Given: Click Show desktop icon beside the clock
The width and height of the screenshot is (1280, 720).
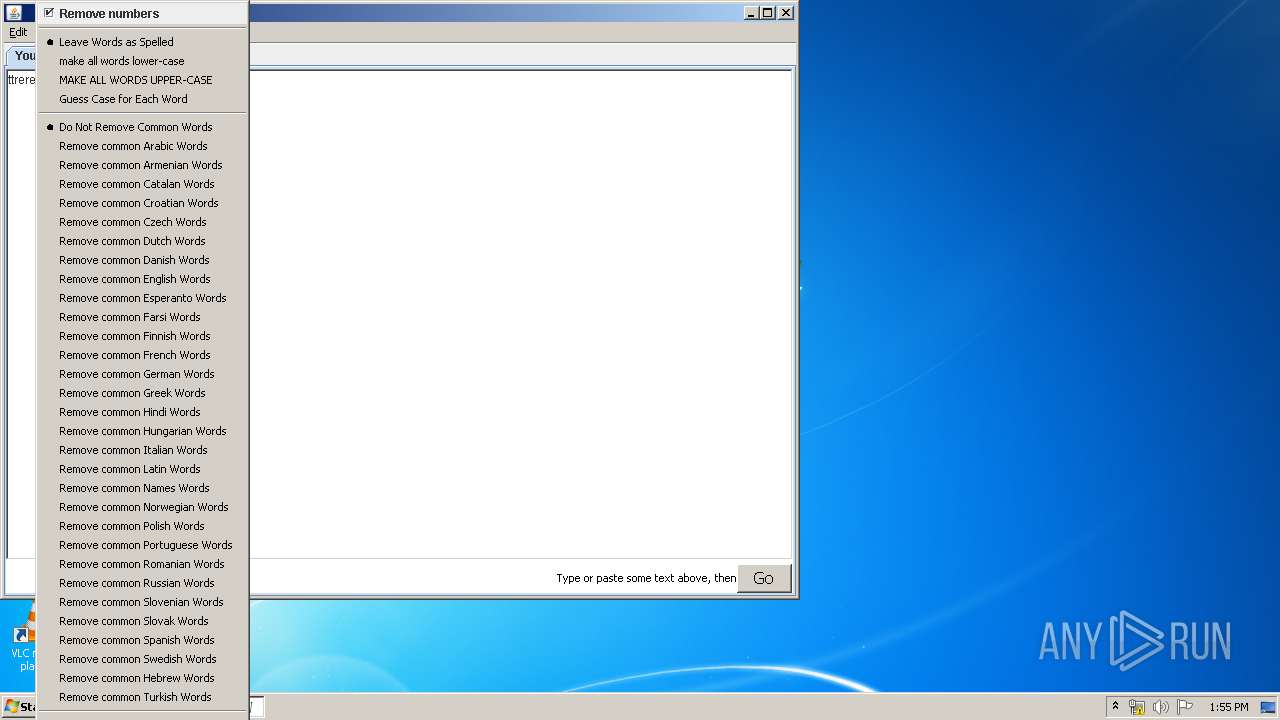Looking at the screenshot, I should coord(1268,707).
